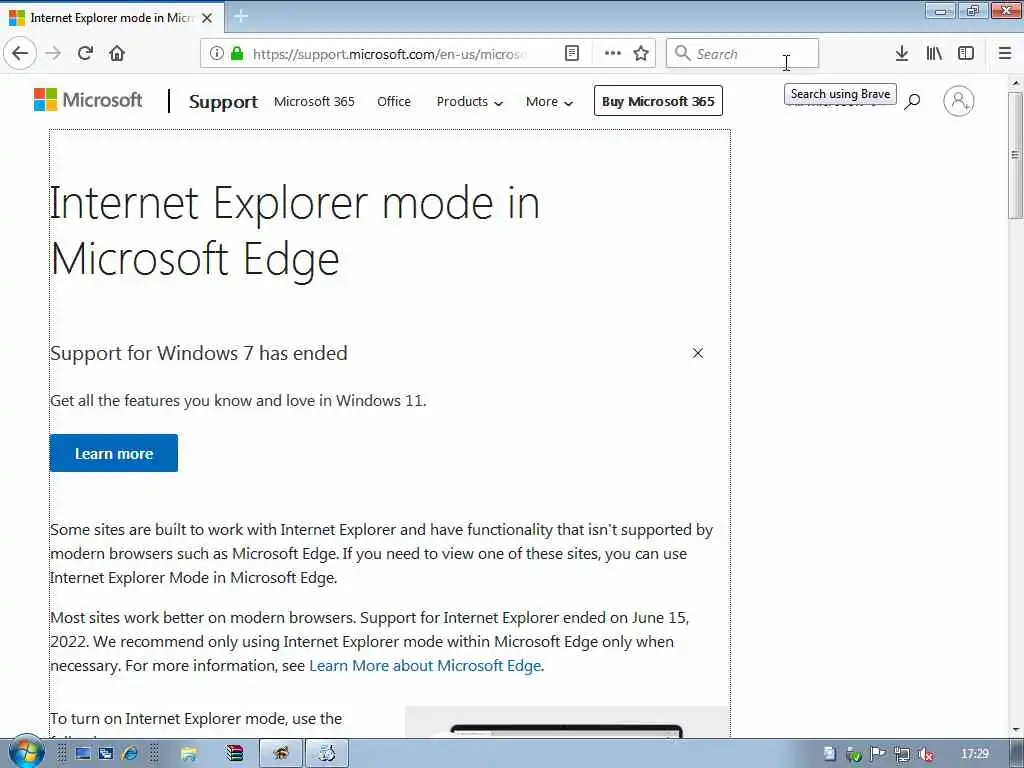Launch Internet Explorer from quick launch

(x=130, y=754)
